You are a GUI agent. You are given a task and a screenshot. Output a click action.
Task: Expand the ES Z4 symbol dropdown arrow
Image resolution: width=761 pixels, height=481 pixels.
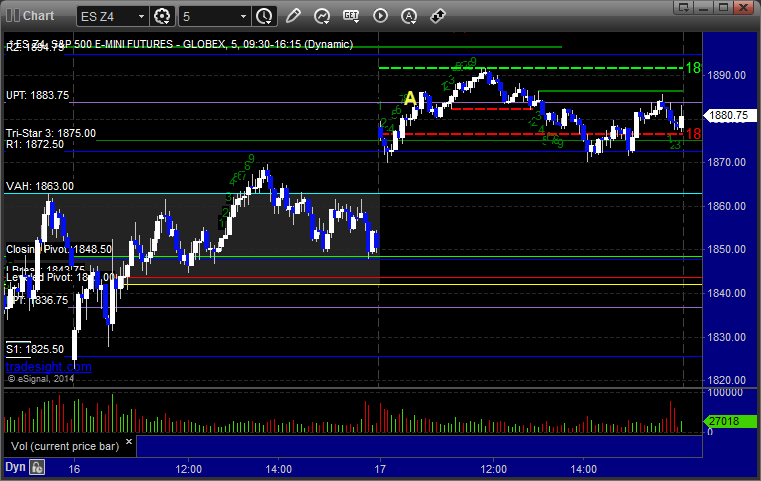click(x=141, y=17)
